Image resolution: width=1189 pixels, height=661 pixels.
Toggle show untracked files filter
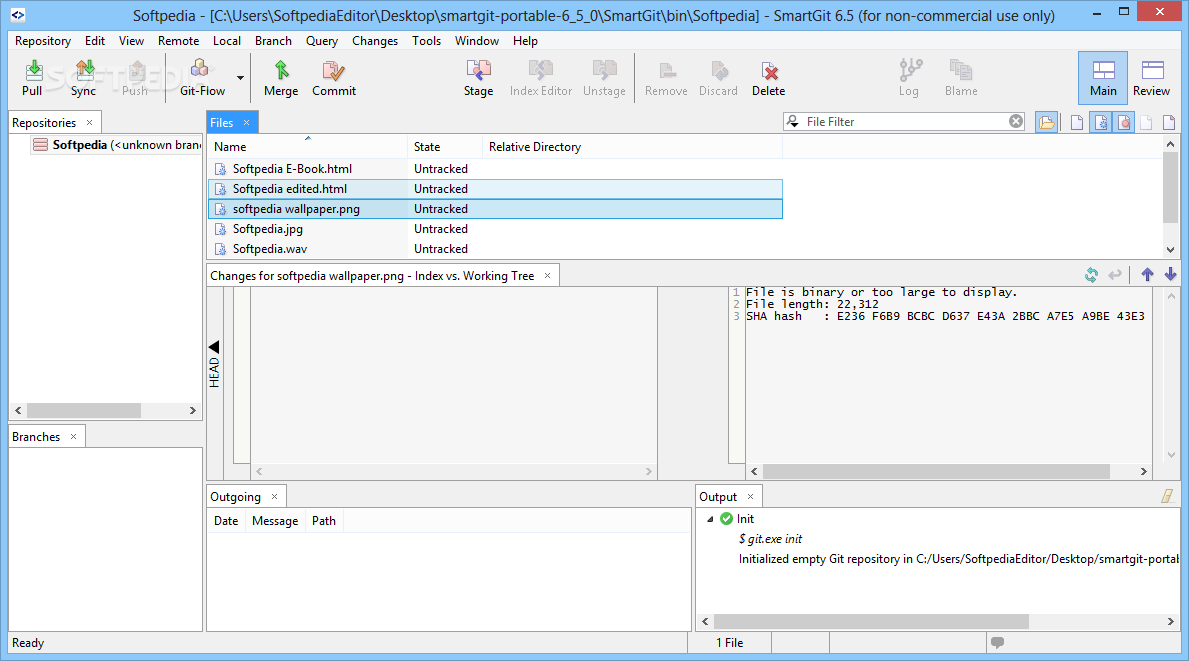(x=1100, y=122)
